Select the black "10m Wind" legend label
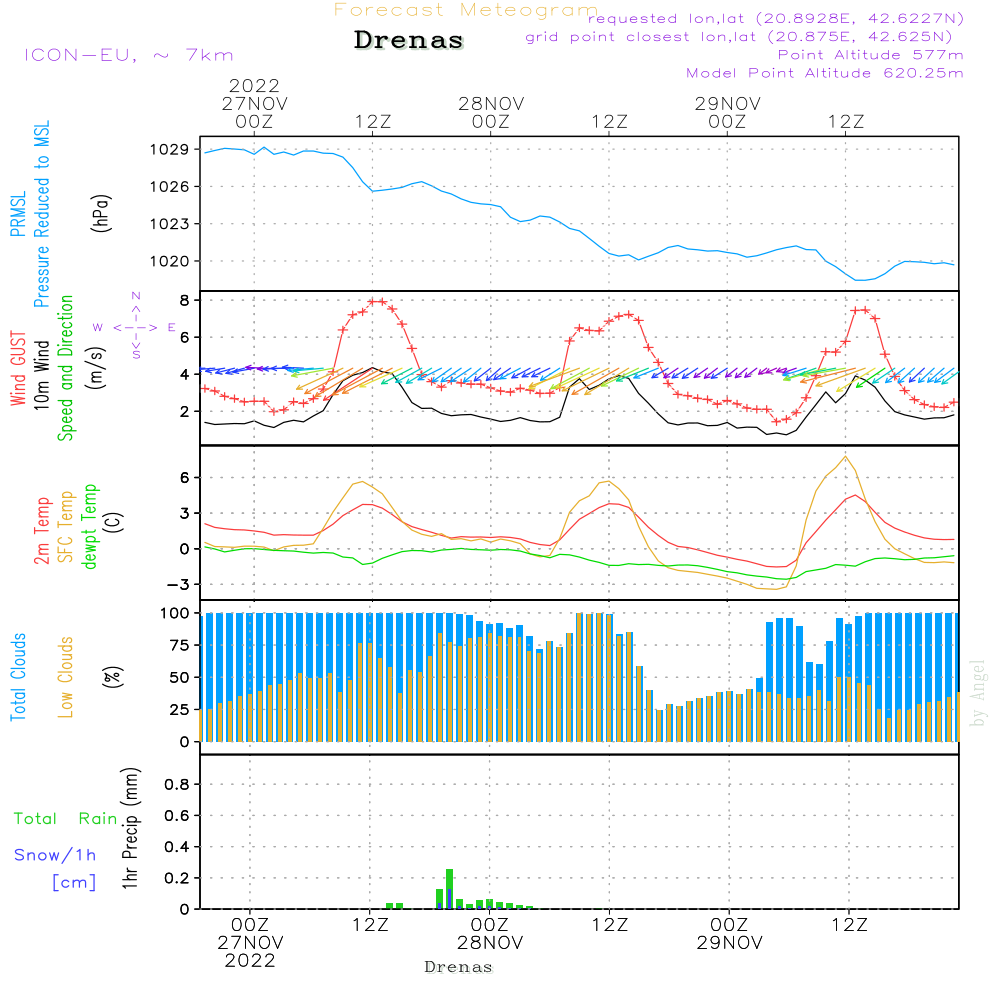This screenshot has height=1000, width=1000. pos(41,375)
